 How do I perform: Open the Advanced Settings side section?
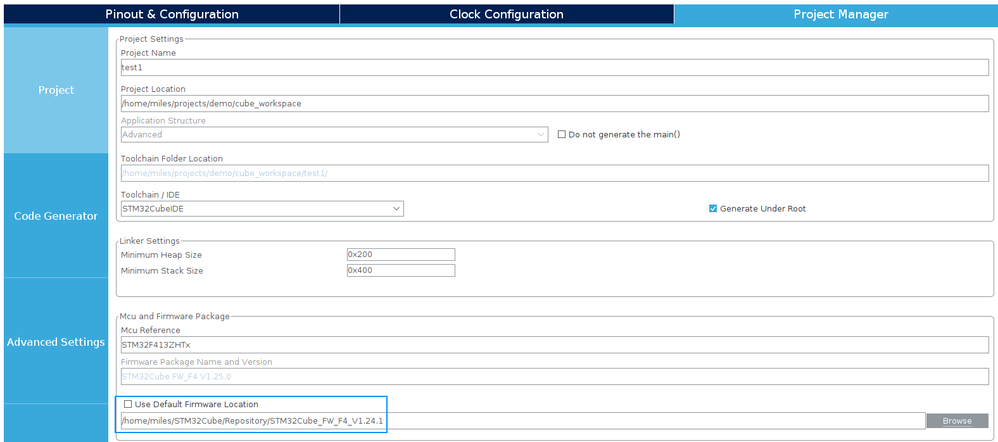click(56, 342)
